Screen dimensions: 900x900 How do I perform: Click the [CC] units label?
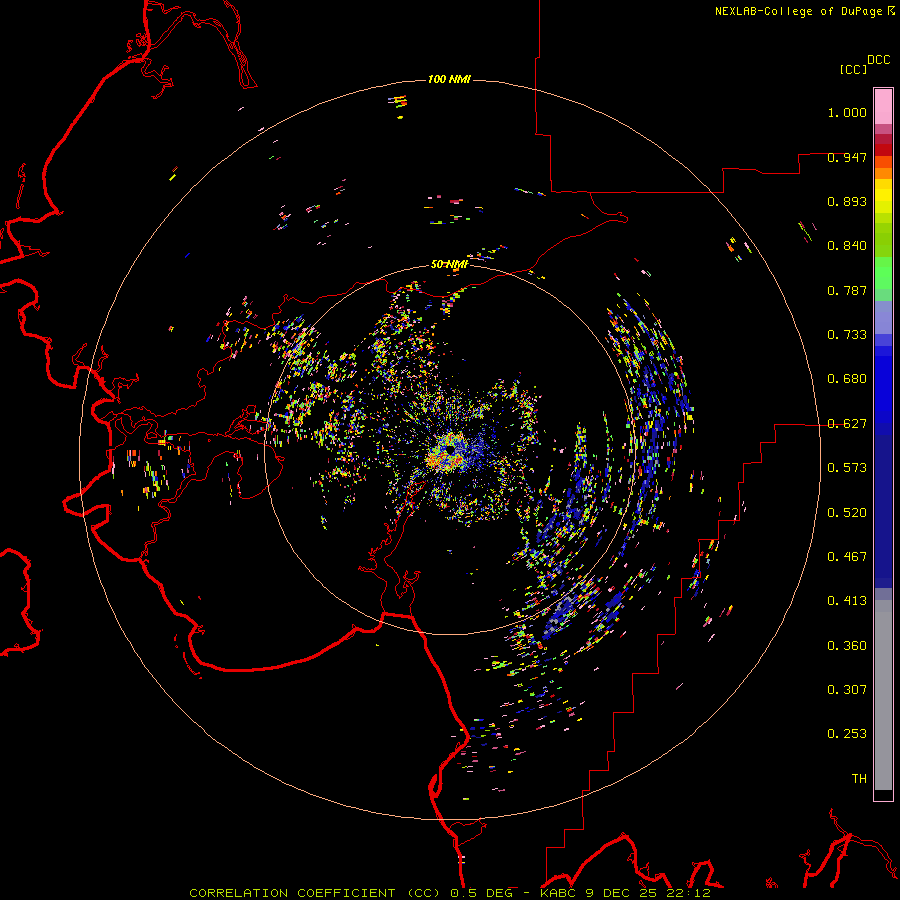pyautogui.click(x=853, y=69)
